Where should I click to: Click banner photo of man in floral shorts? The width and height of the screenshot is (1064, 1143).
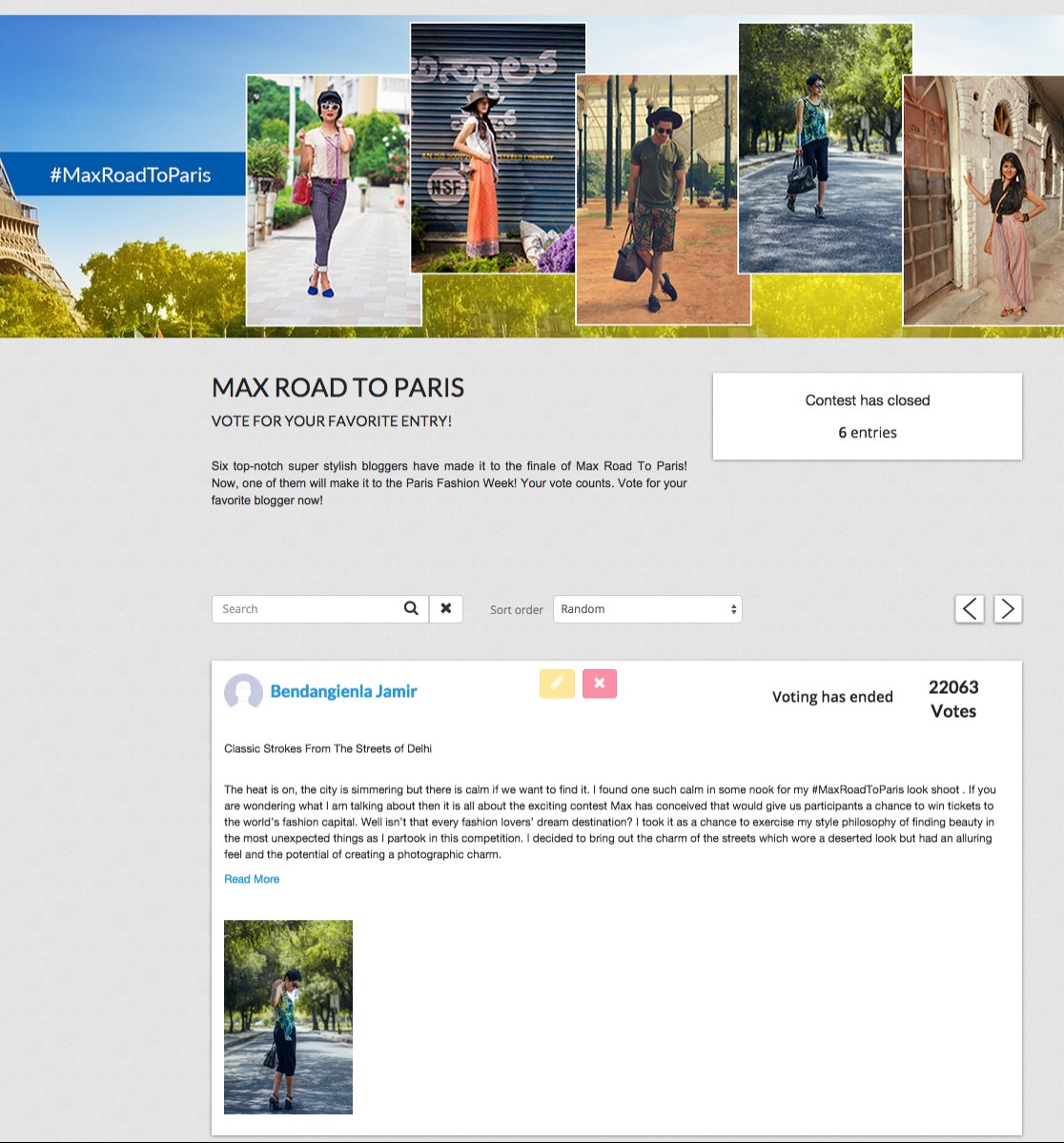click(663, 200)
